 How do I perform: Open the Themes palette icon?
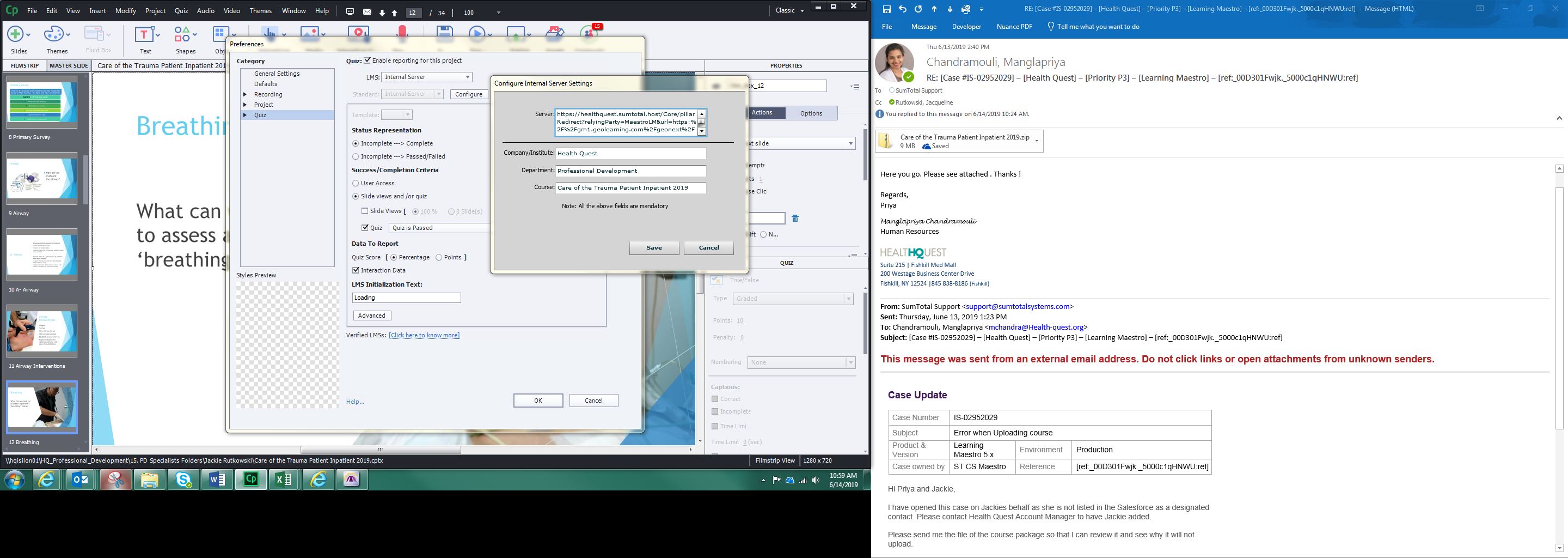pos(54,34)
